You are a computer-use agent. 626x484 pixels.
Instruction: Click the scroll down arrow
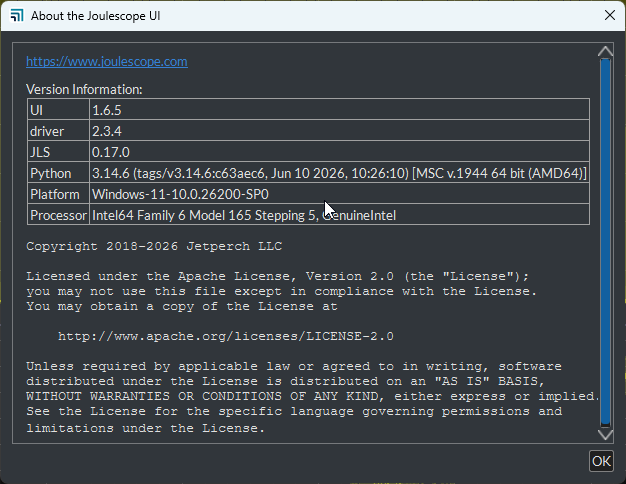coord(605,435)
